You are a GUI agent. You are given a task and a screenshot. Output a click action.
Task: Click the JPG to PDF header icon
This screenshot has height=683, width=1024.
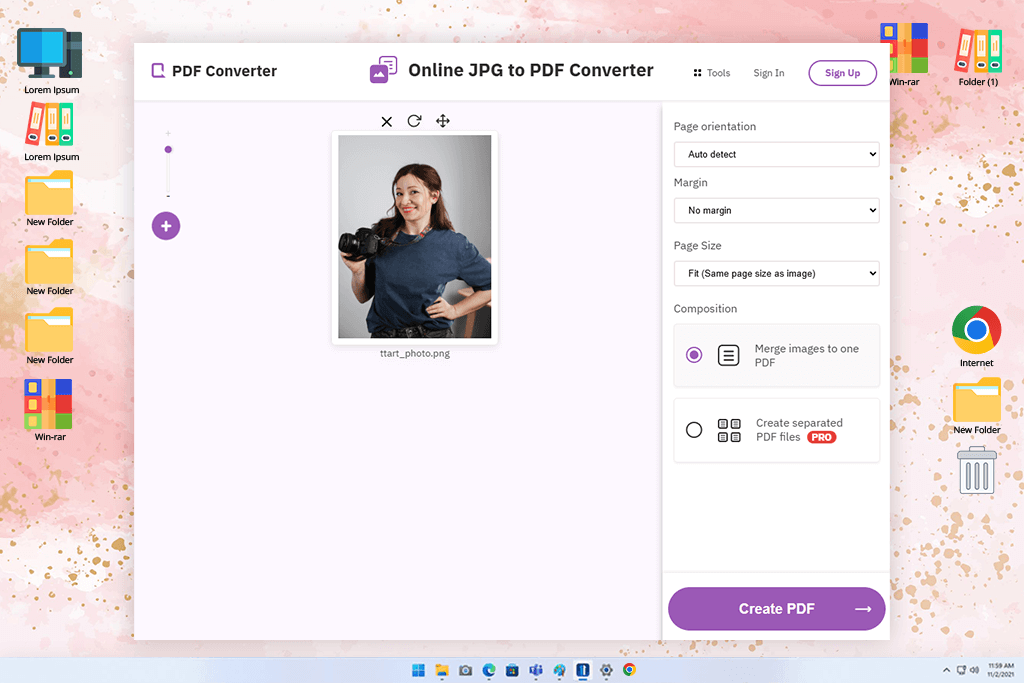(x=383, y=70)
